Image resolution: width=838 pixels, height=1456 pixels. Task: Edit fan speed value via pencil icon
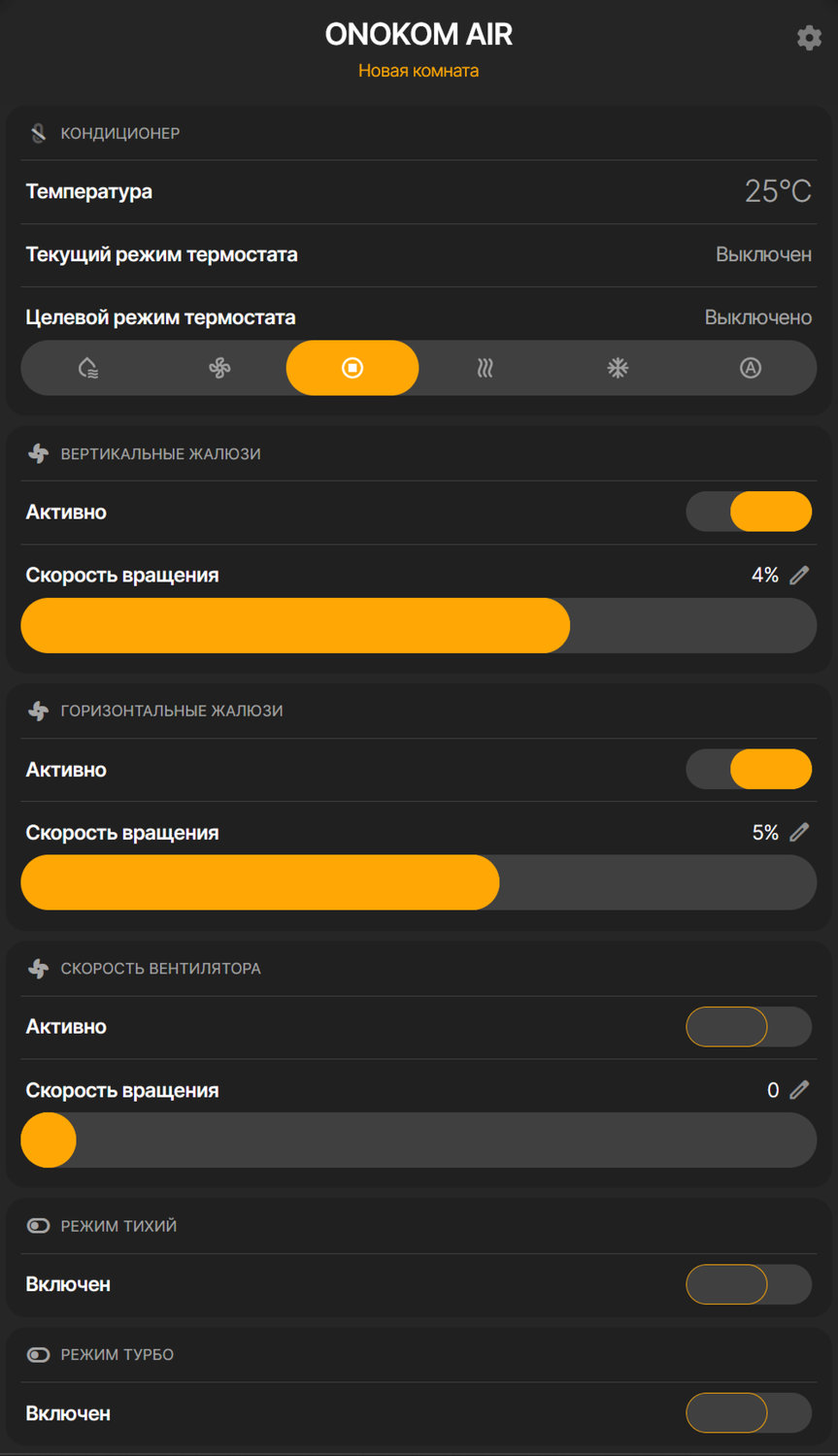coord(799,1090)
